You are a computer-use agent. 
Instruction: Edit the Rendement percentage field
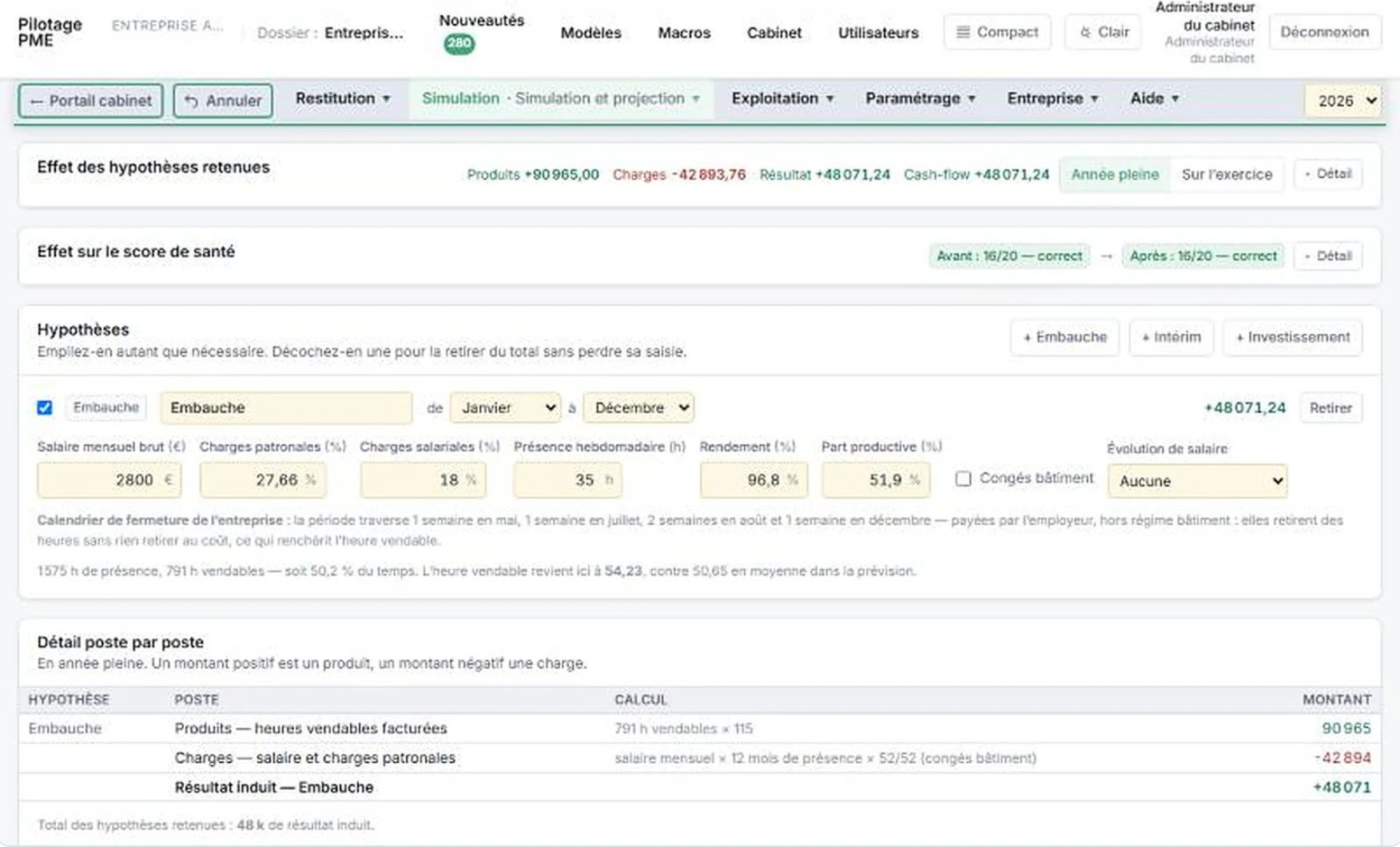tap(754, 479)
